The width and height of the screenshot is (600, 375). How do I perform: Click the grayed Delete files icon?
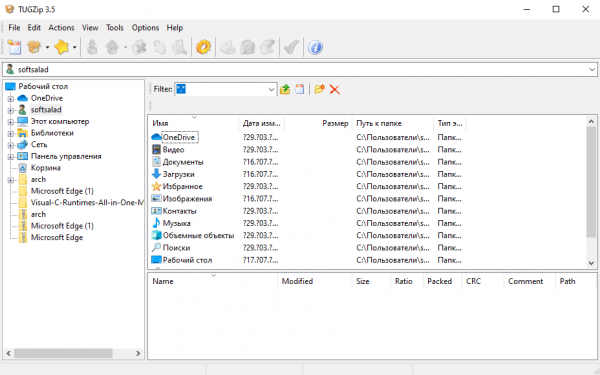point(139,47)
